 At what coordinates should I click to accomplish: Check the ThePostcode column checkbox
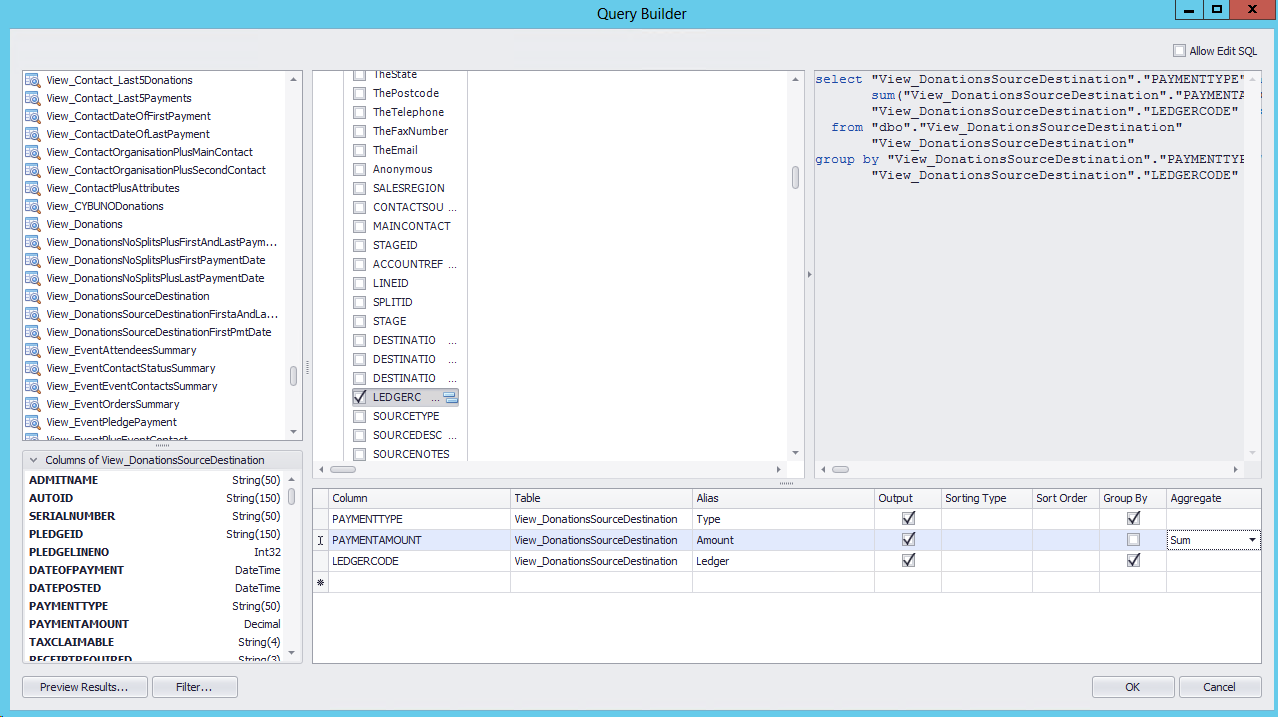coord(360,93)
